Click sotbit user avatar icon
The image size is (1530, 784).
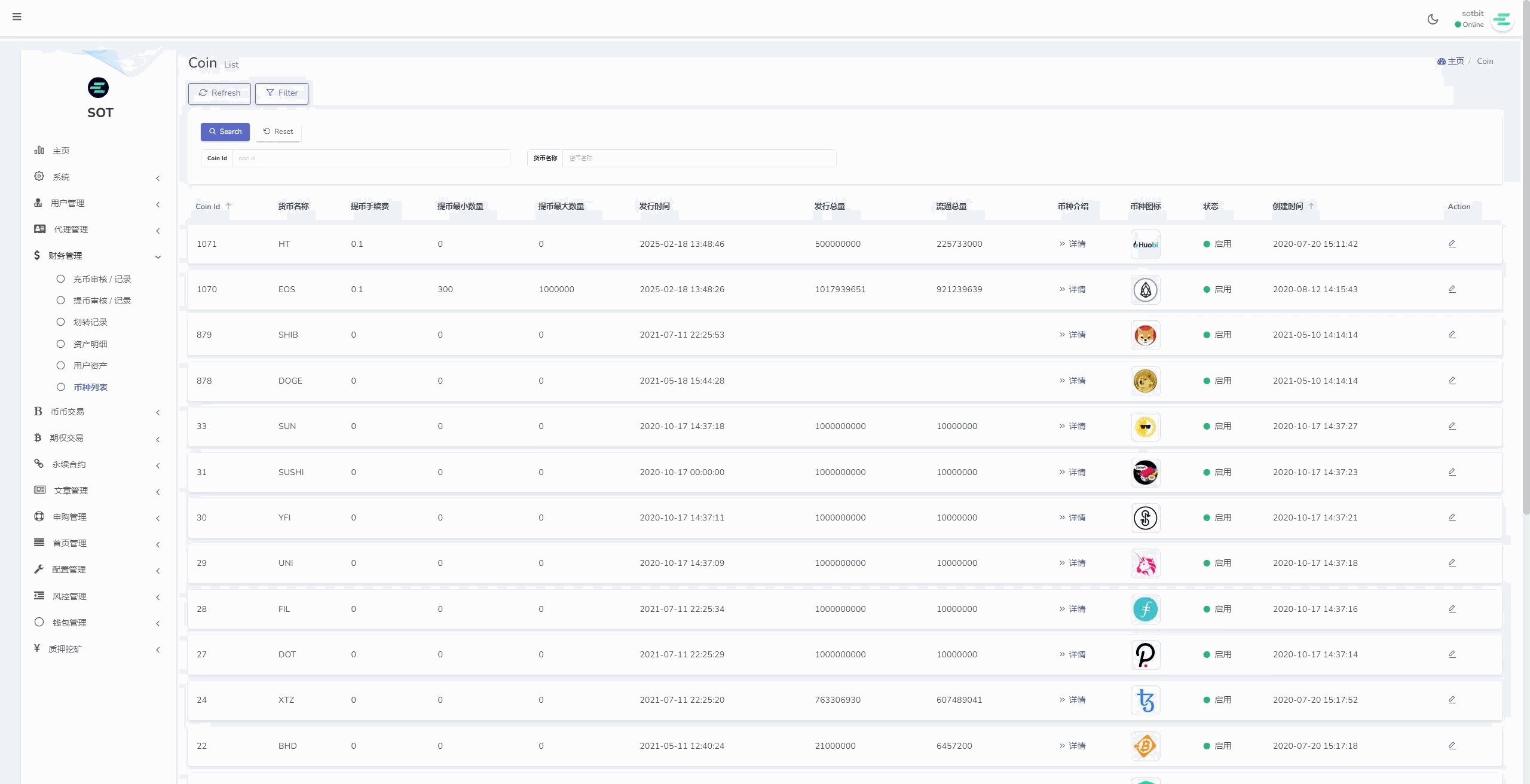click(1502, 20)
